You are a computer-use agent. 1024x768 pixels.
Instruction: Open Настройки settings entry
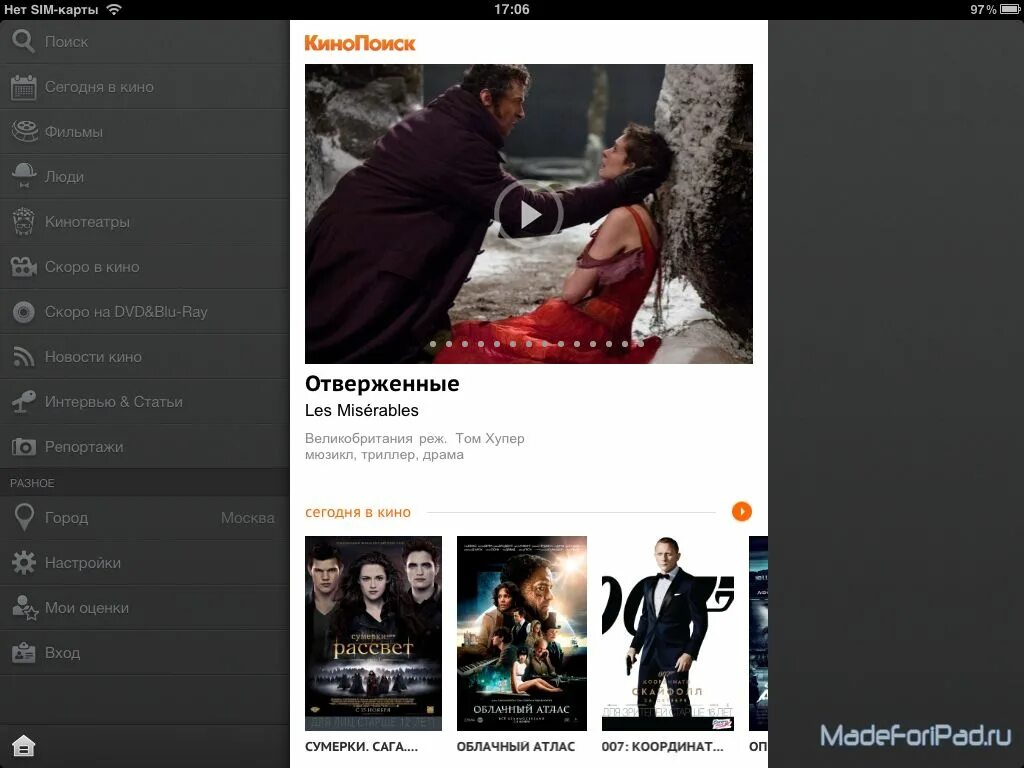[144, 562]
